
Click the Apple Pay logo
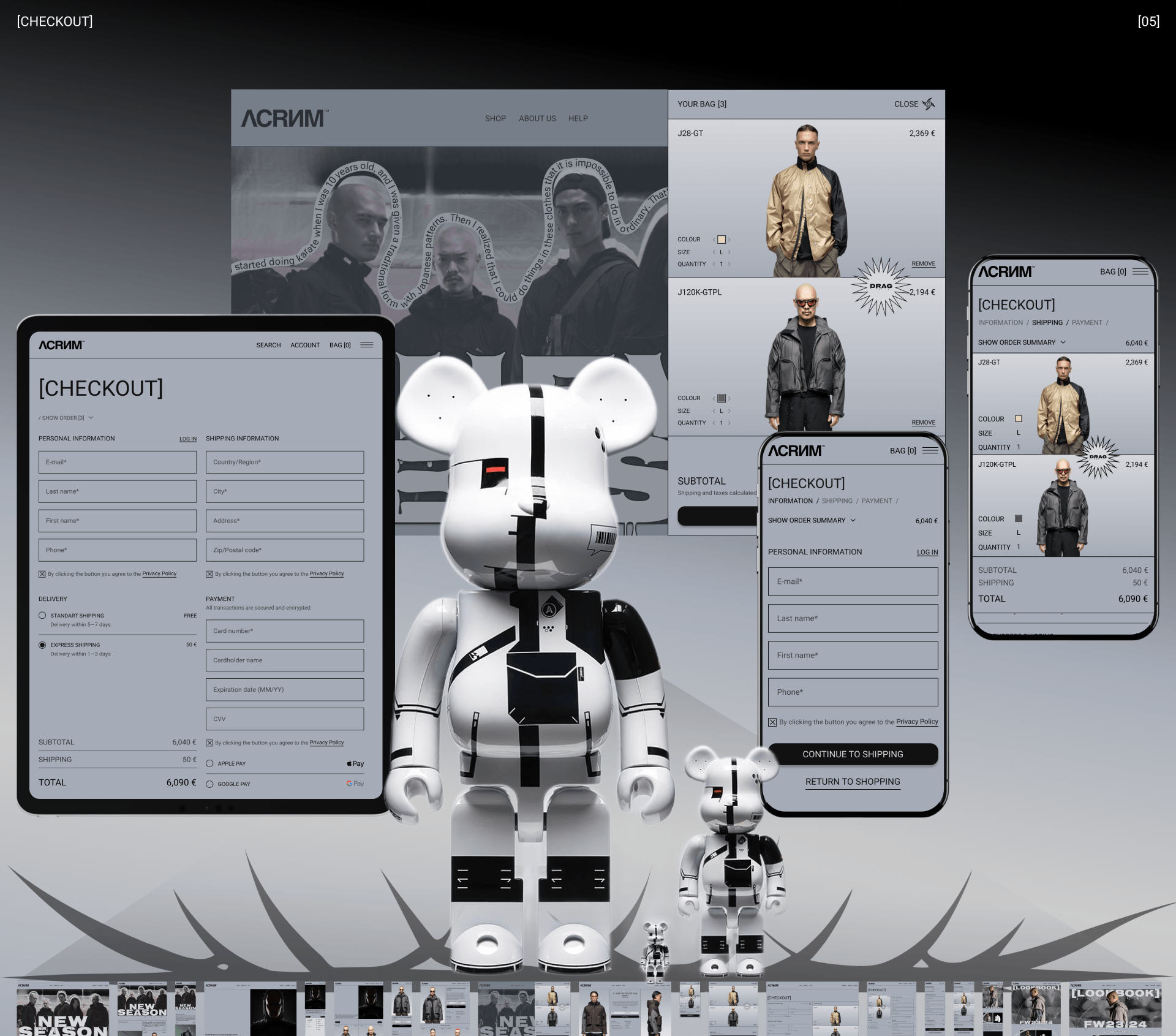click(355, 763)
